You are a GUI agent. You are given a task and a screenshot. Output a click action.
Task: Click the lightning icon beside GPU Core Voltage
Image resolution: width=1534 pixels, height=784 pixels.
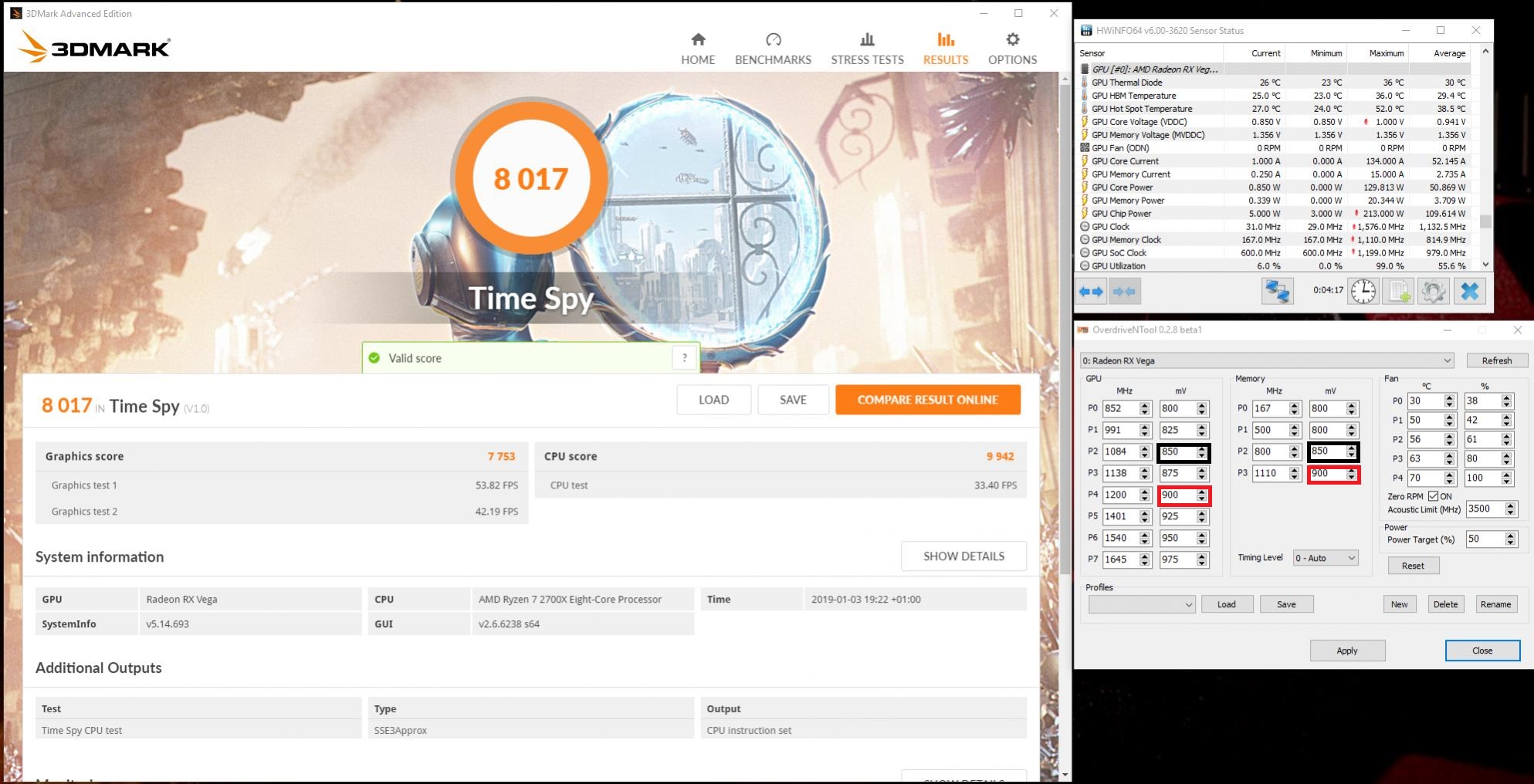1085,122
